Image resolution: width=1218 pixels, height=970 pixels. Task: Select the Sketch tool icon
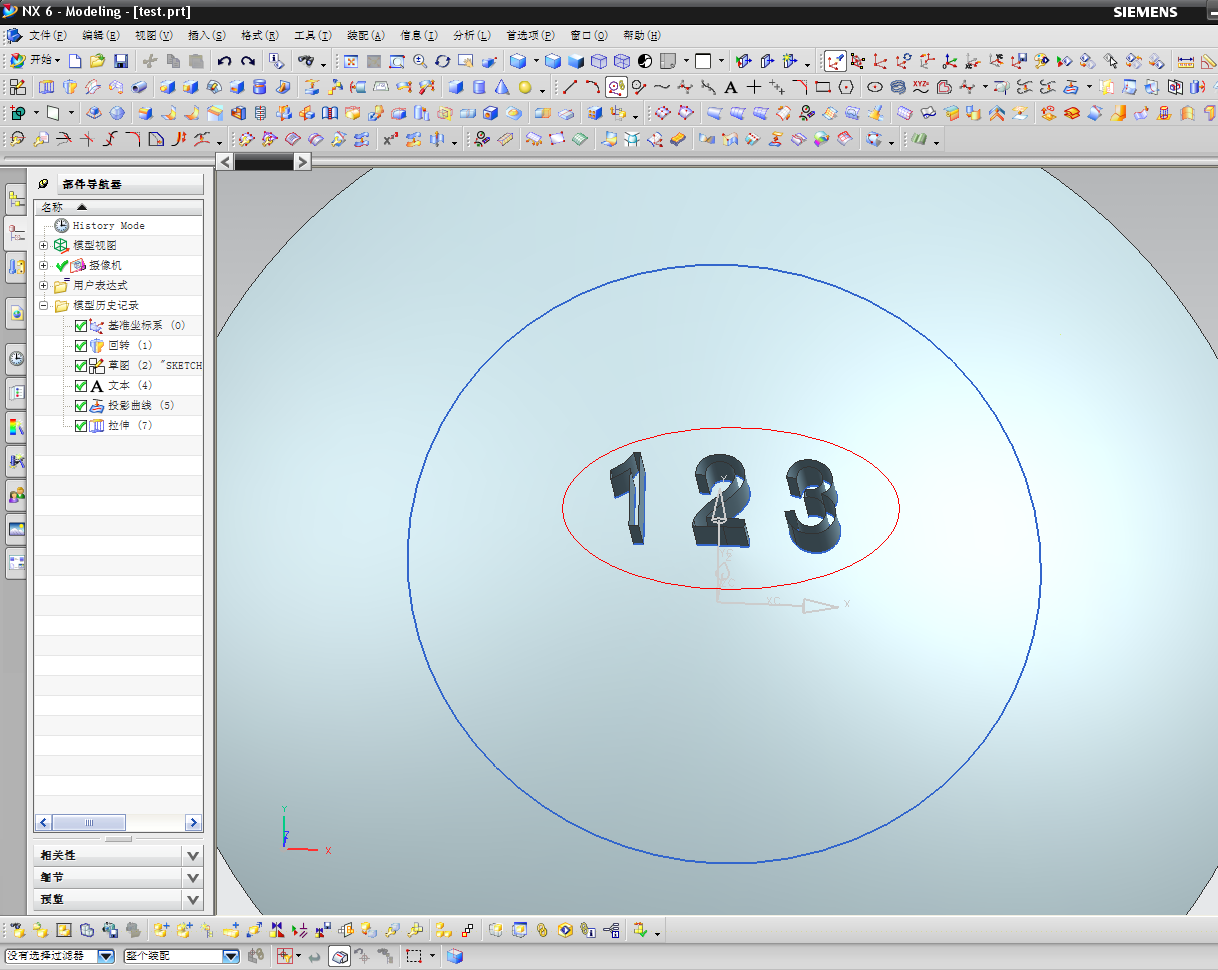(x=17, y=87)
